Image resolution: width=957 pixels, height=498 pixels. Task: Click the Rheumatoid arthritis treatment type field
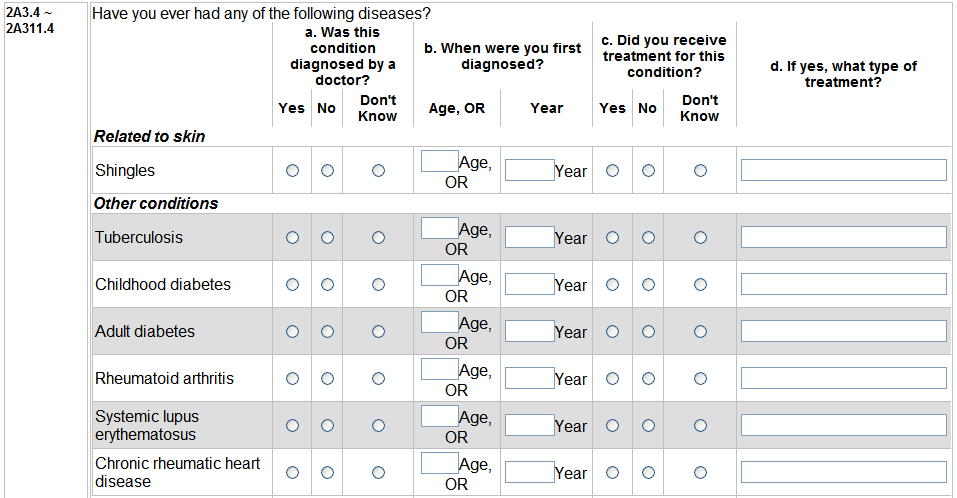(x=843, y=378)
